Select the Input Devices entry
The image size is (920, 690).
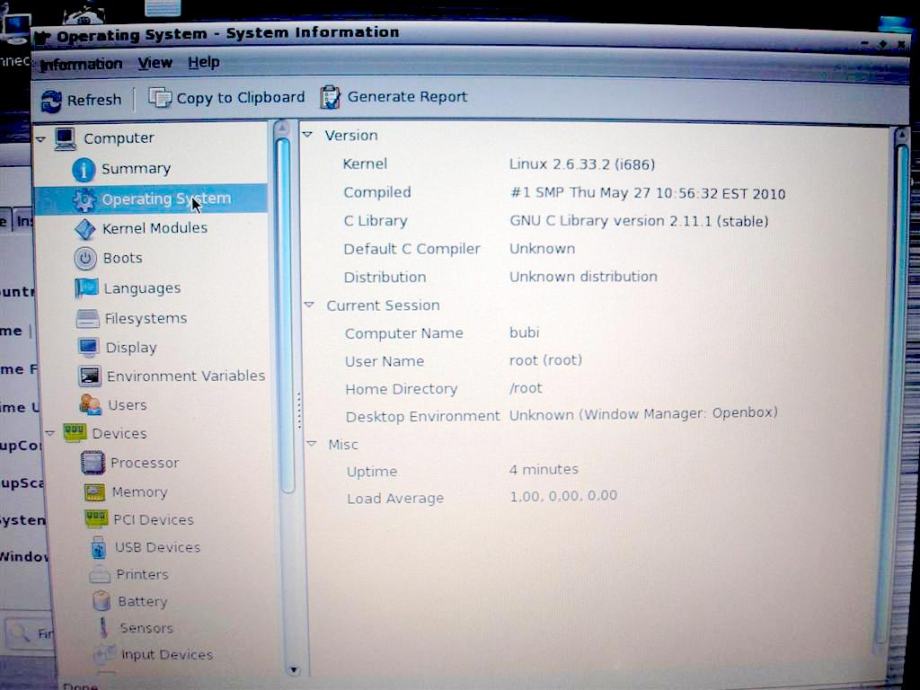point(167,654)
